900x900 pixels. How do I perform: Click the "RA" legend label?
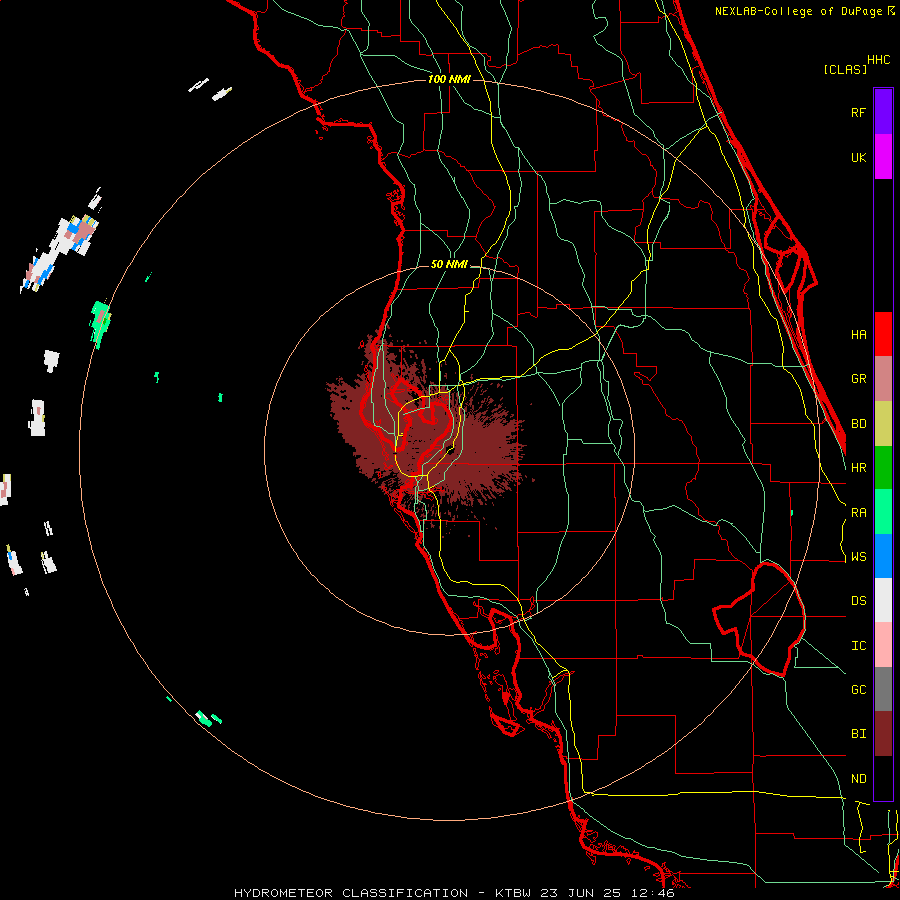point(858,513)
